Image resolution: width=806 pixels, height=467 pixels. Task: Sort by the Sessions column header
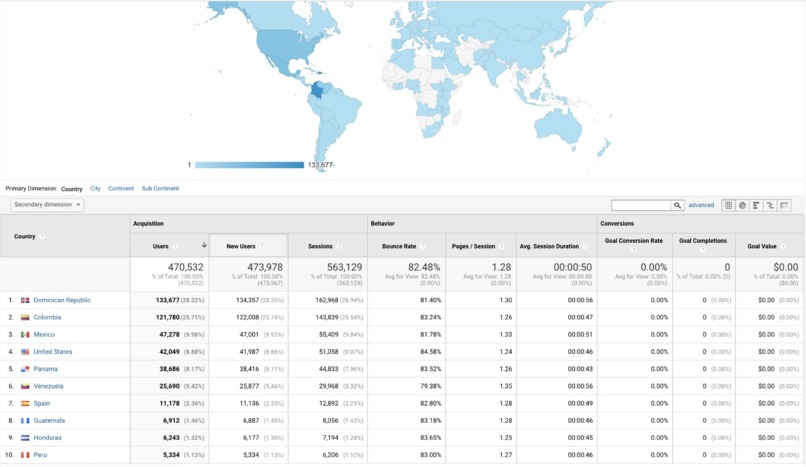click(320, 246)
